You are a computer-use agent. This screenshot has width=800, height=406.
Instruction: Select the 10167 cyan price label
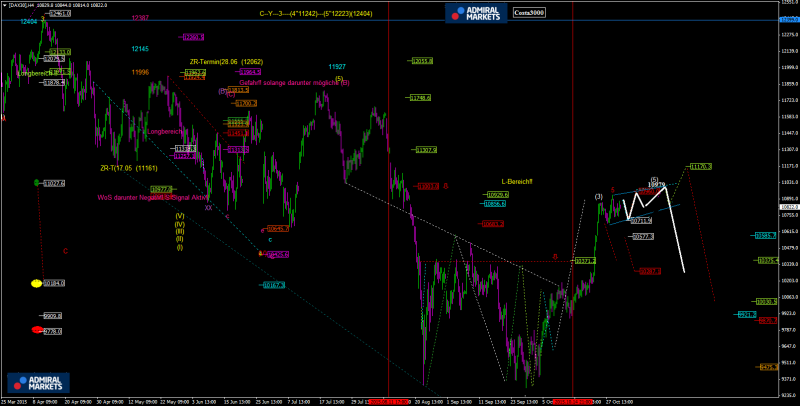point(274,285)
